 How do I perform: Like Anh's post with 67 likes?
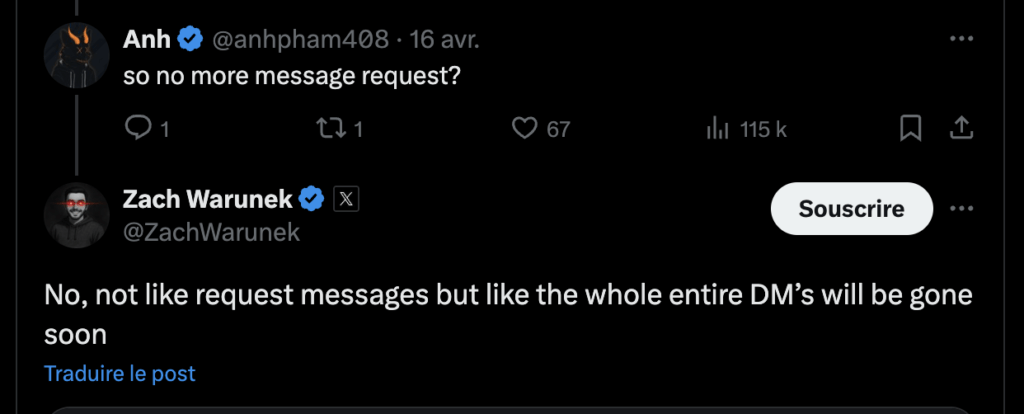coord(525,128)
